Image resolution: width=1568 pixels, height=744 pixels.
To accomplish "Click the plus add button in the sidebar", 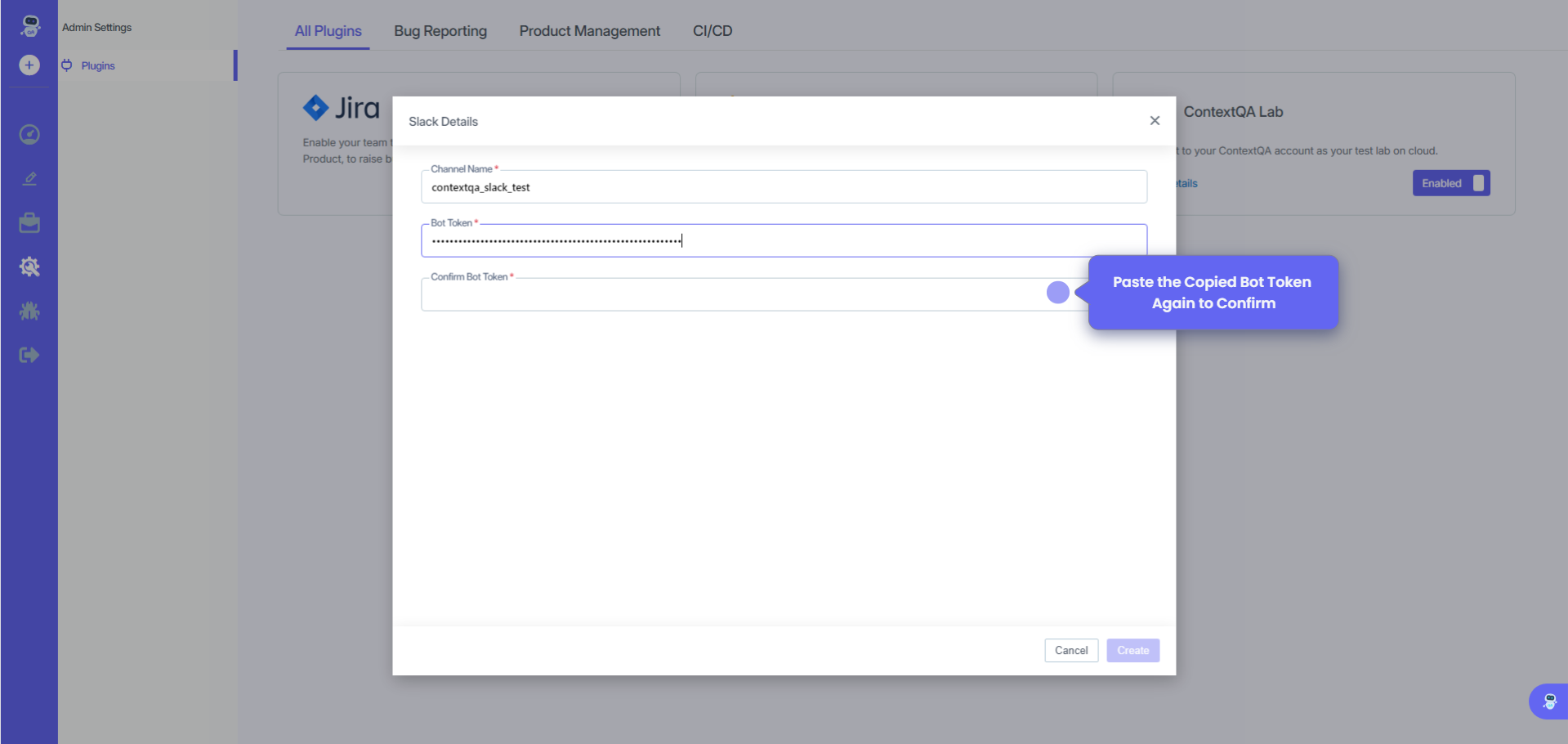I will [x=29, y=65].
